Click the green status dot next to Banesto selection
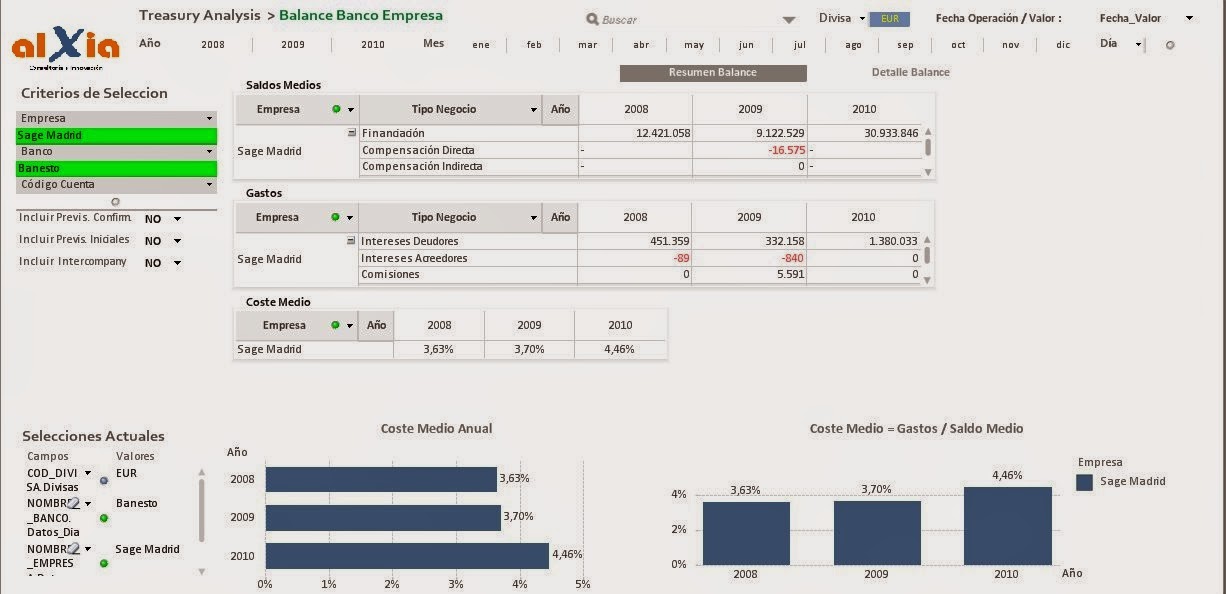The image size is (1226, 594). 104,518
